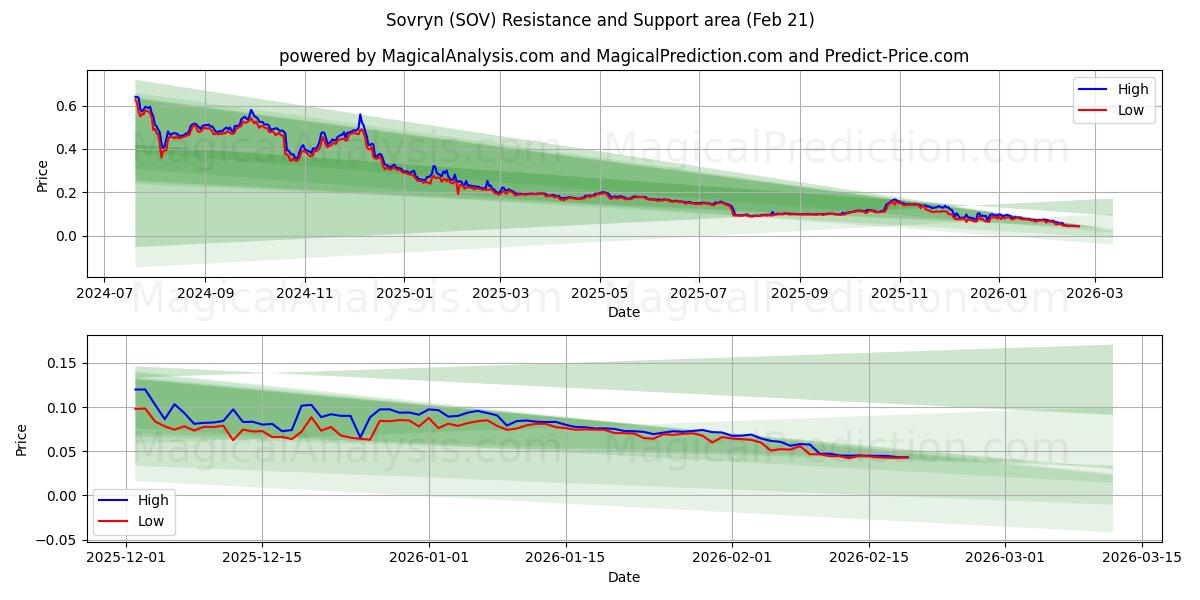Click the '2025-12-15' tick label on bottom chart
Viewport: 1200px width, 600px height.
pyautogui.click(x=263, y=560)
